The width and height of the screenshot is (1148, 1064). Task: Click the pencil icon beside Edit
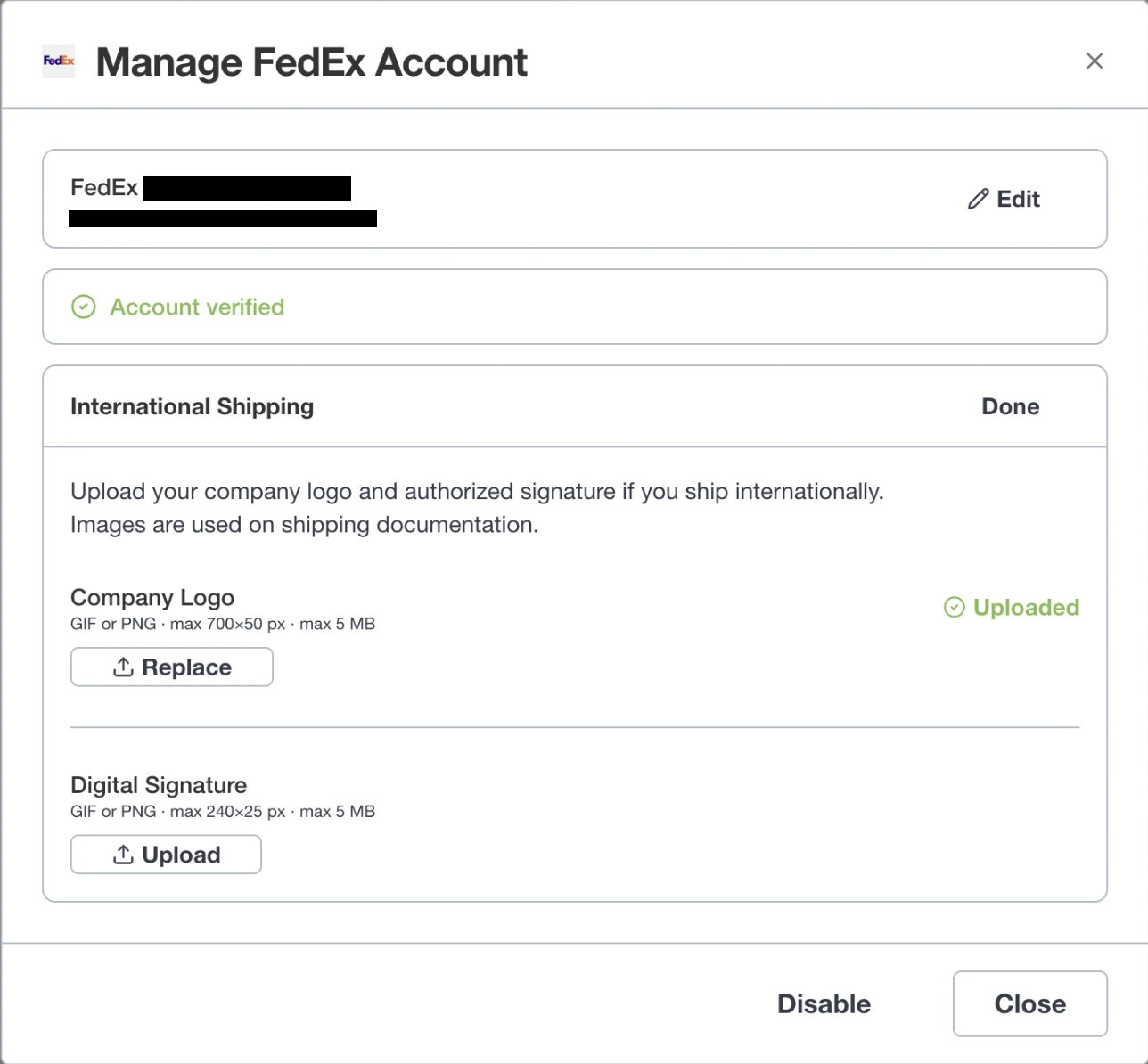coord(979,199)
